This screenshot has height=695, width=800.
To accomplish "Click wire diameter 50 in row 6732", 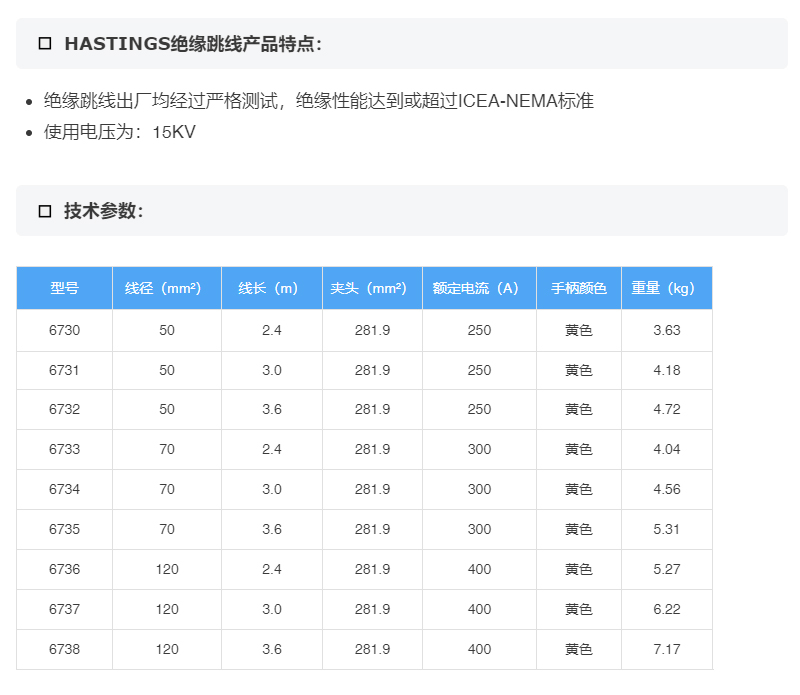I will (167, 409).
